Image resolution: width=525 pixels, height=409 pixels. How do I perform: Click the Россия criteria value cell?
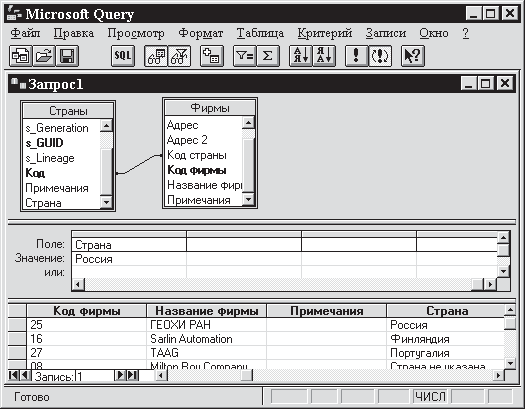coord(129,259)
